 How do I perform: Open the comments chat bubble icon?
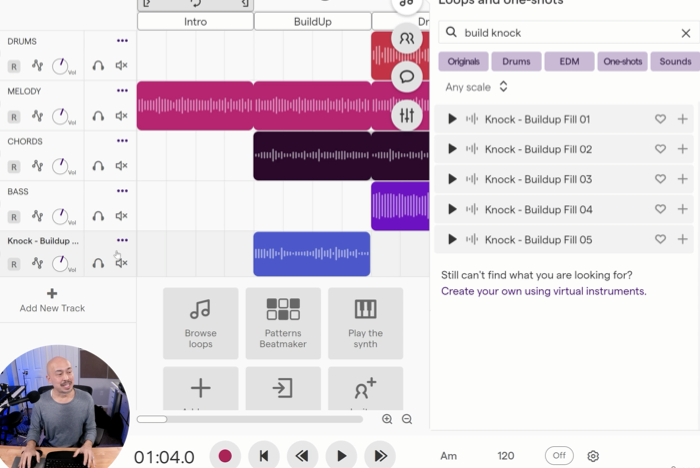pyautogui.click(x=407, y=77)
